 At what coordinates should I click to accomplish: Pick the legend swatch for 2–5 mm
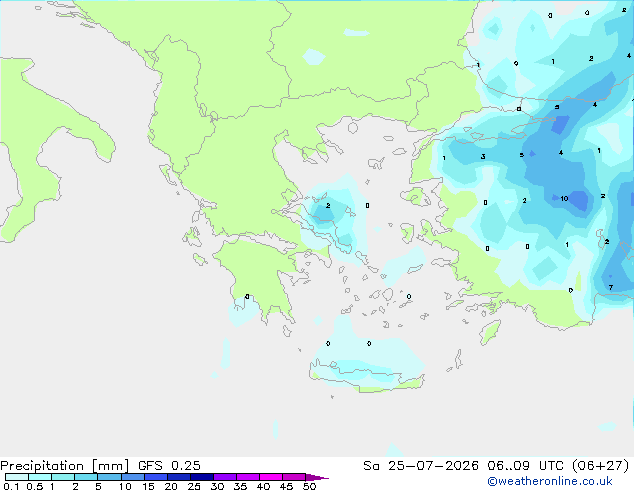pyautogui.click(x=86, y=477)
